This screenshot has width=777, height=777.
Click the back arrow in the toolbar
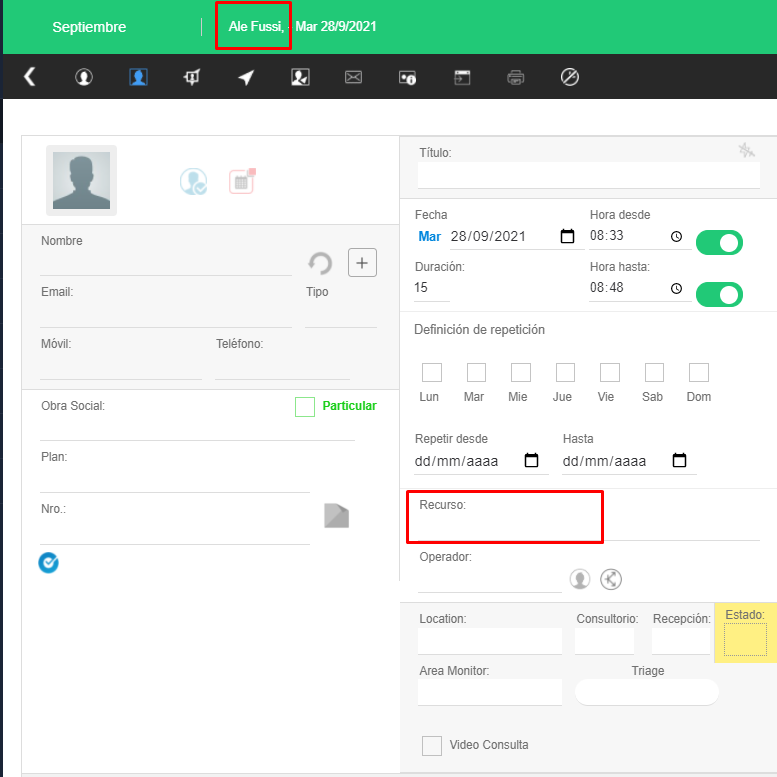(30, 77)
